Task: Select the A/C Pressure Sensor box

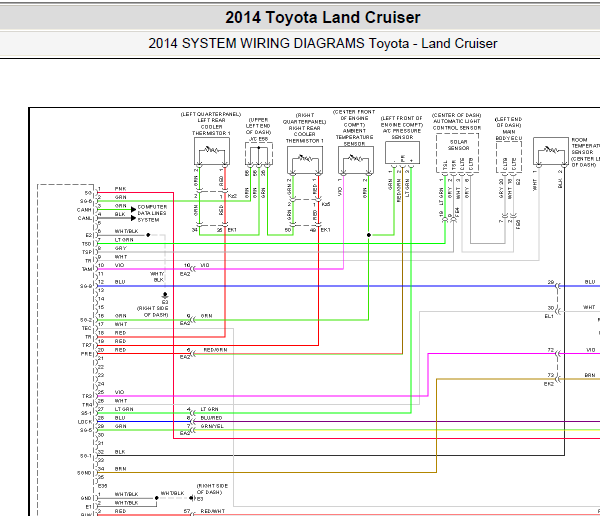Action: click(402, 153)
